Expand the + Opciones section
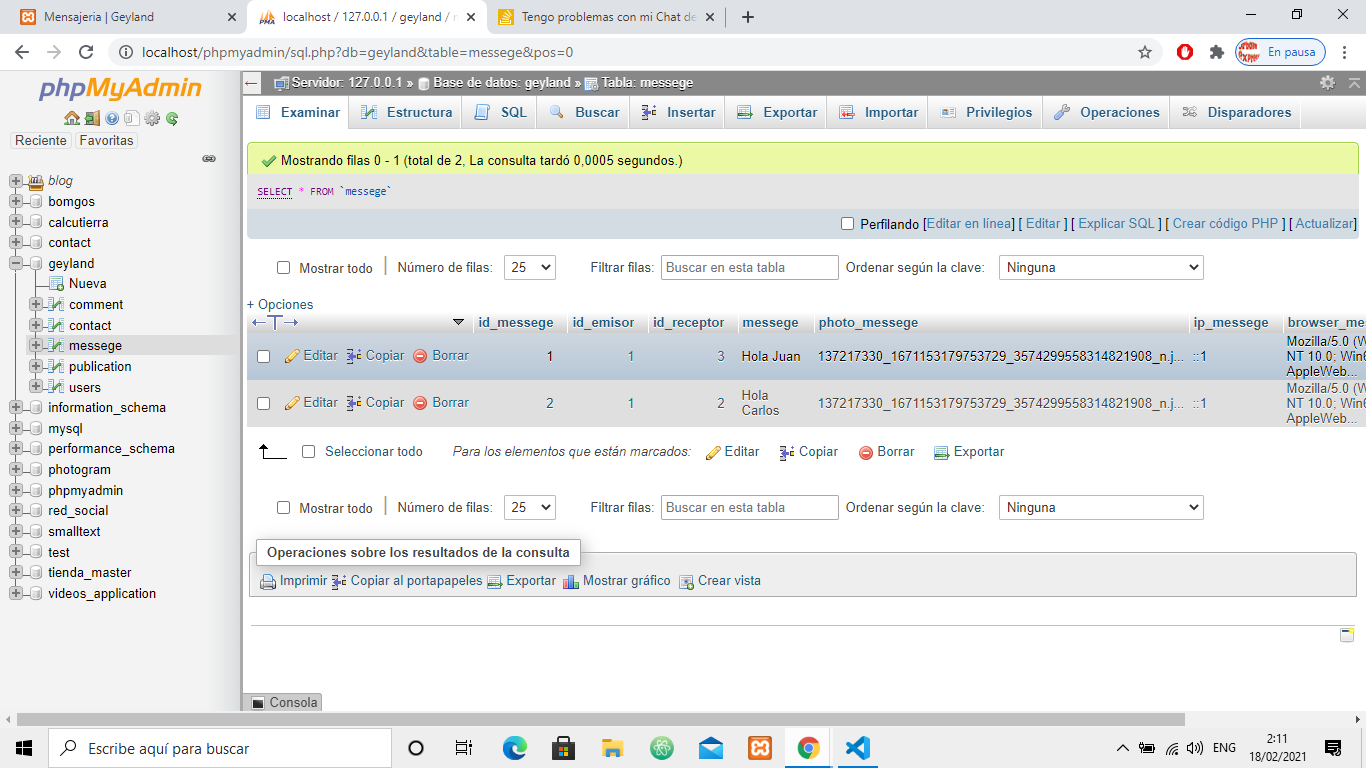 click(x=280, y=305)
